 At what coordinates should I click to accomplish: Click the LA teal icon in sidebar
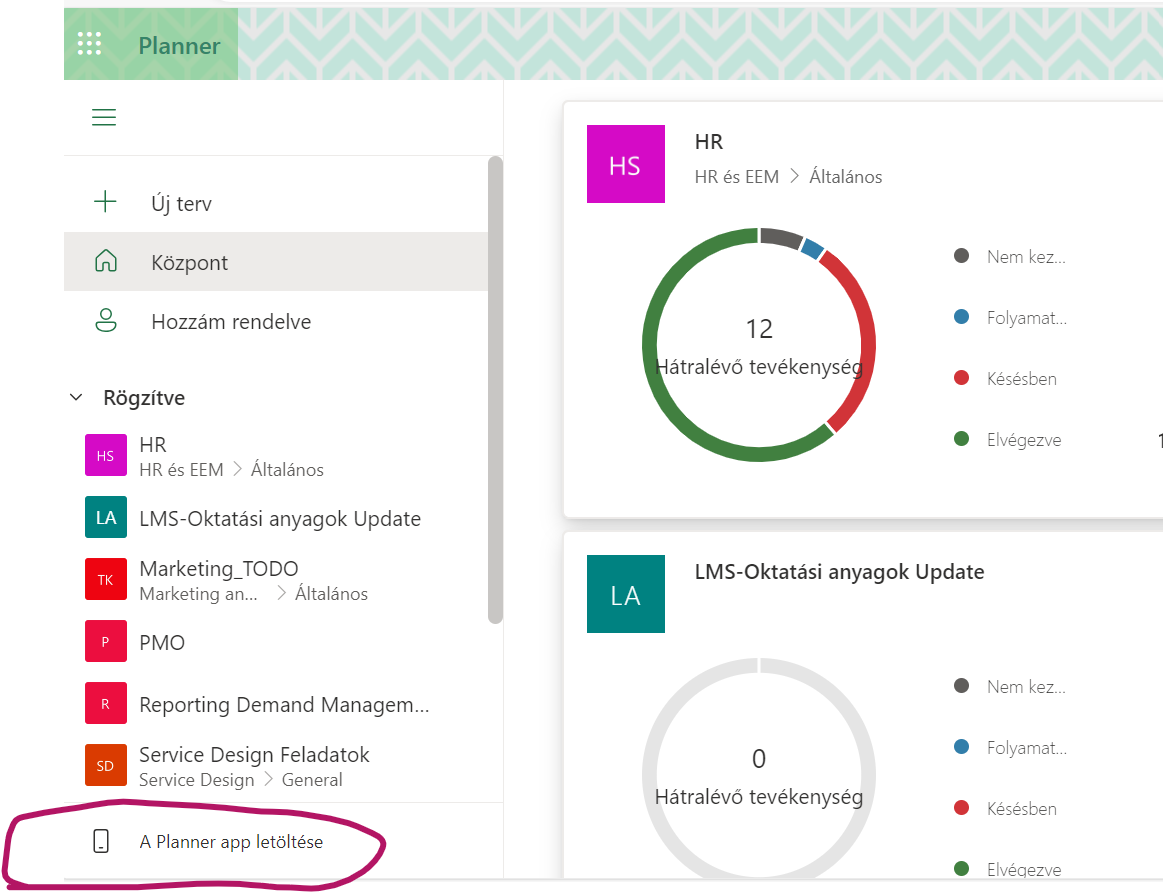[x=105, y=517]
